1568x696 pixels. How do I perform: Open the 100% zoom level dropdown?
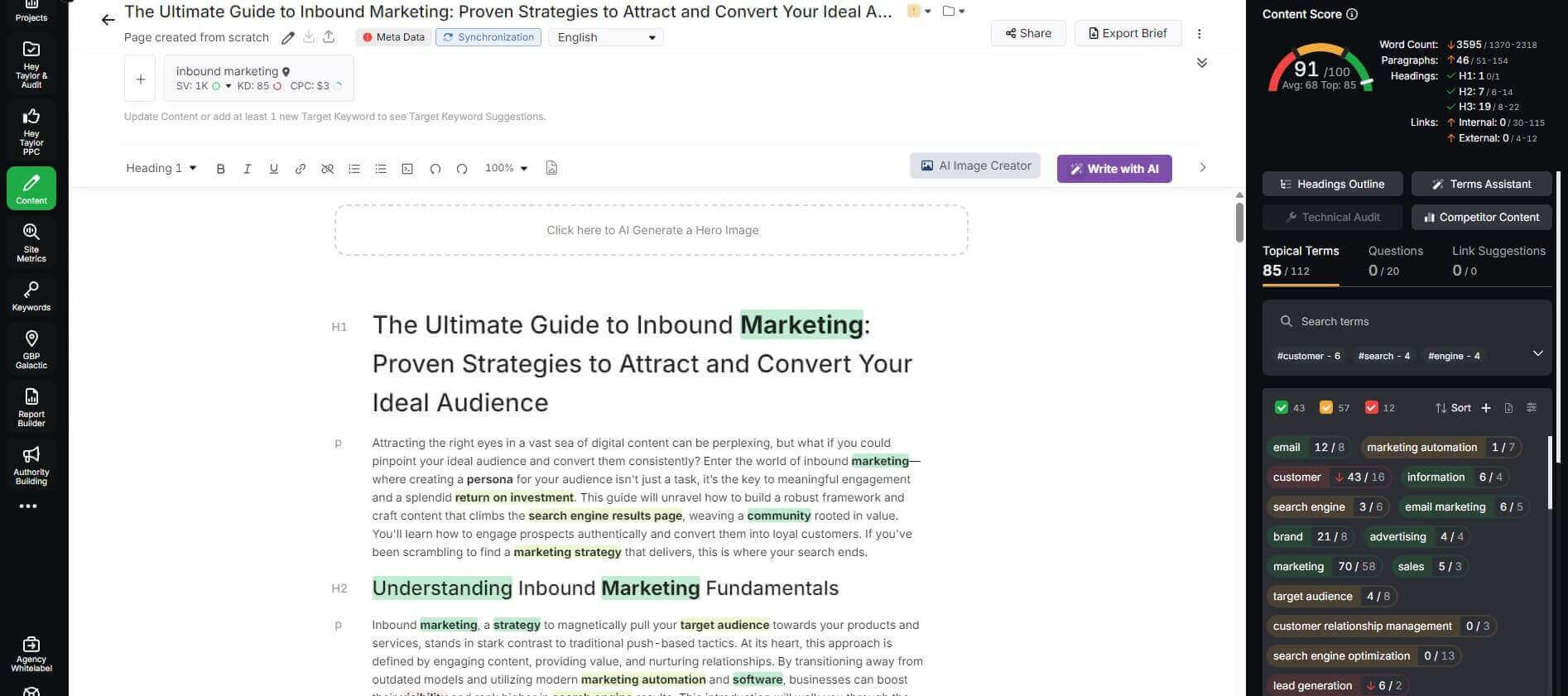click(506, 168)
